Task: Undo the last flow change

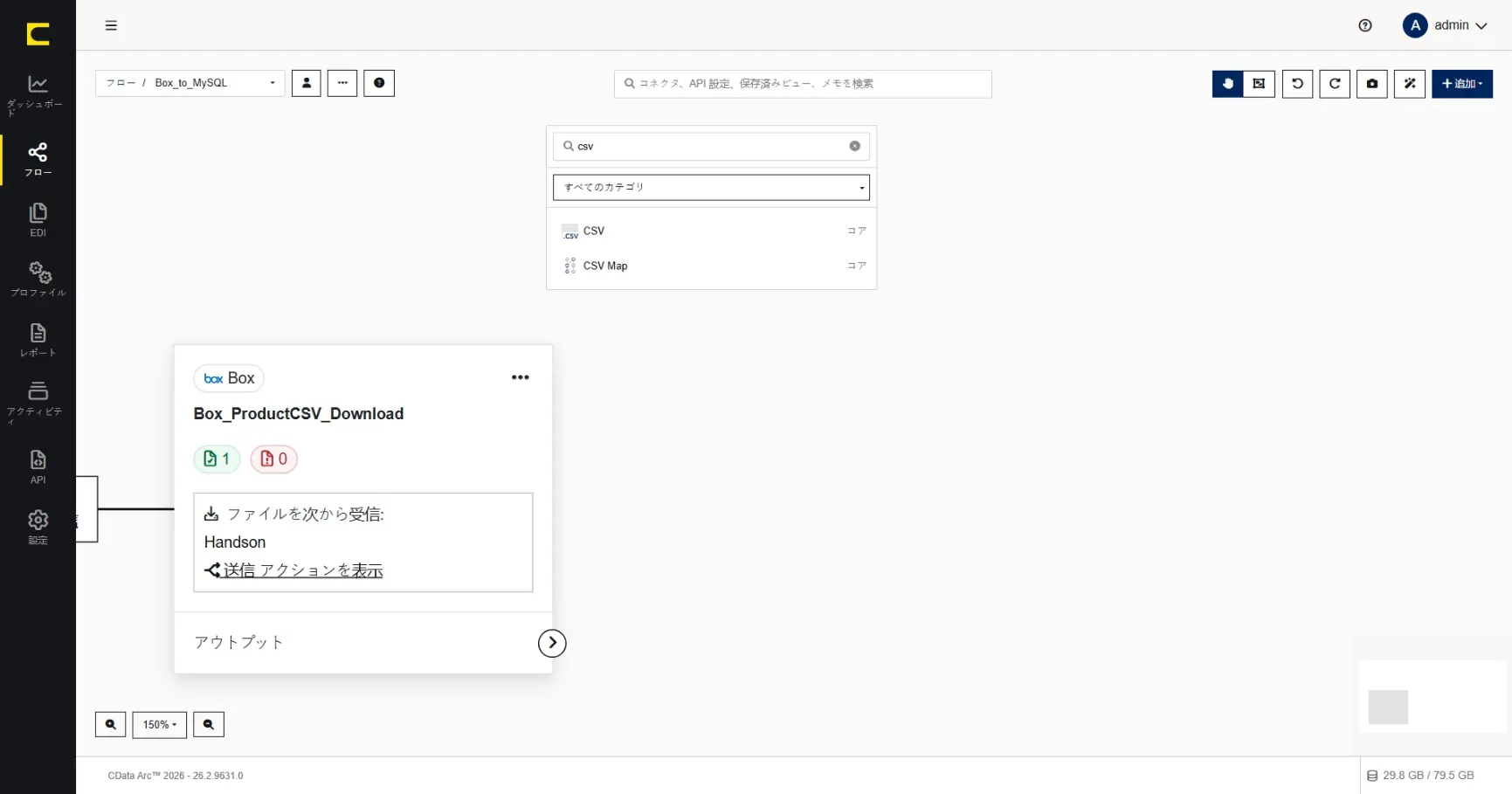Action: 1297,84
